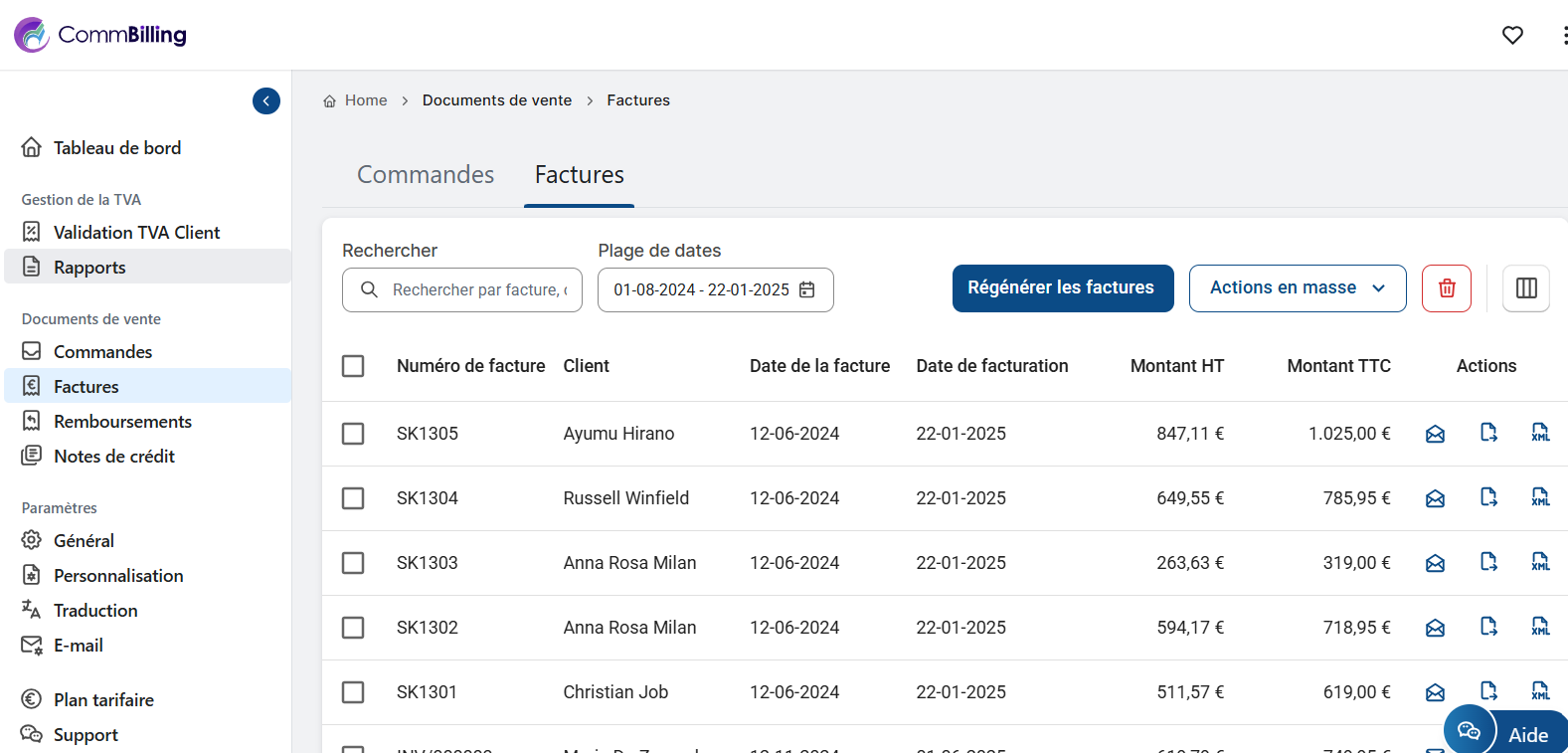Screen dimensions: 1568x753
Task: Click the email icon for invoice SK1305
Action: click(1435, 434)
